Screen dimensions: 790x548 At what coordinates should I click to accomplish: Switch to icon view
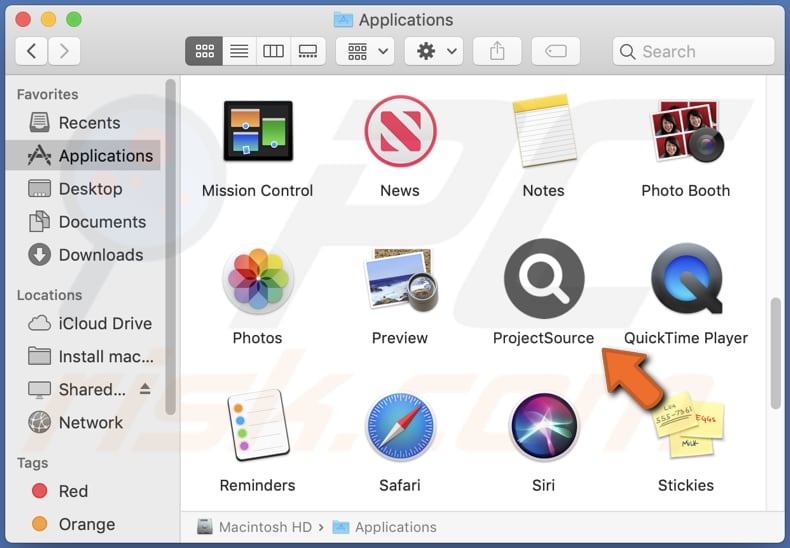tap(204, 51)
